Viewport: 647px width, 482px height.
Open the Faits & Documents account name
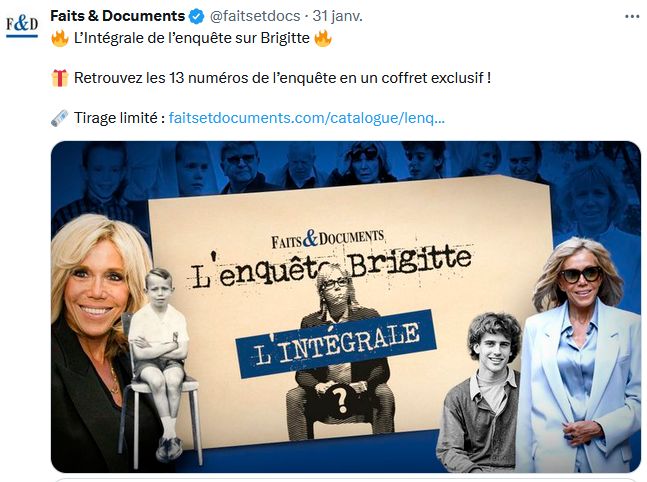[x=118, y=16]
